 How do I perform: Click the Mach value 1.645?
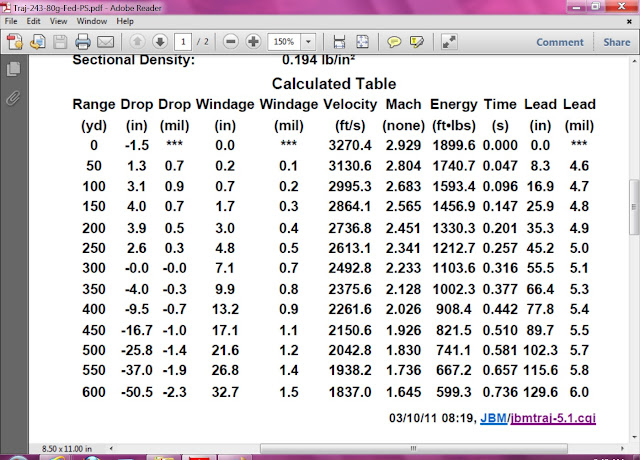[403, 392]
